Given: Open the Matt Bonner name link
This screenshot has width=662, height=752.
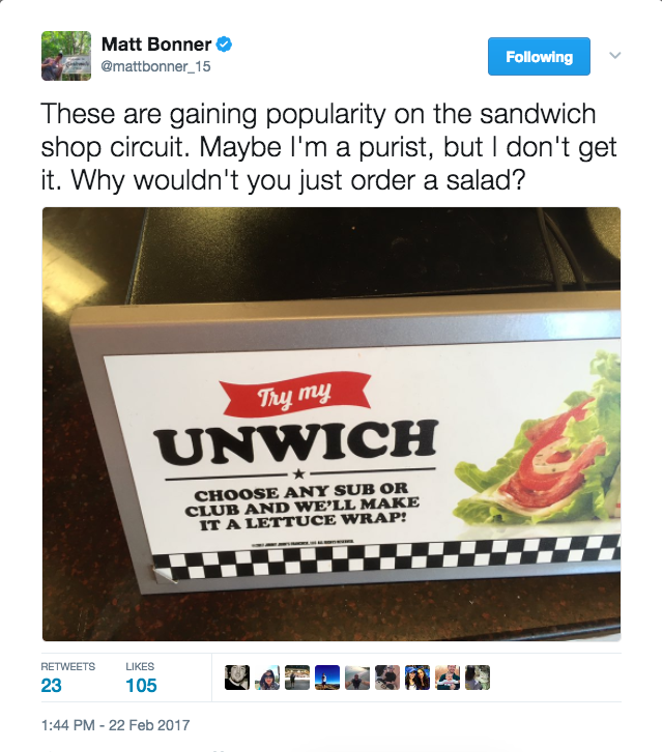Looking at the screenshot, I should click(x=156, y=45).
